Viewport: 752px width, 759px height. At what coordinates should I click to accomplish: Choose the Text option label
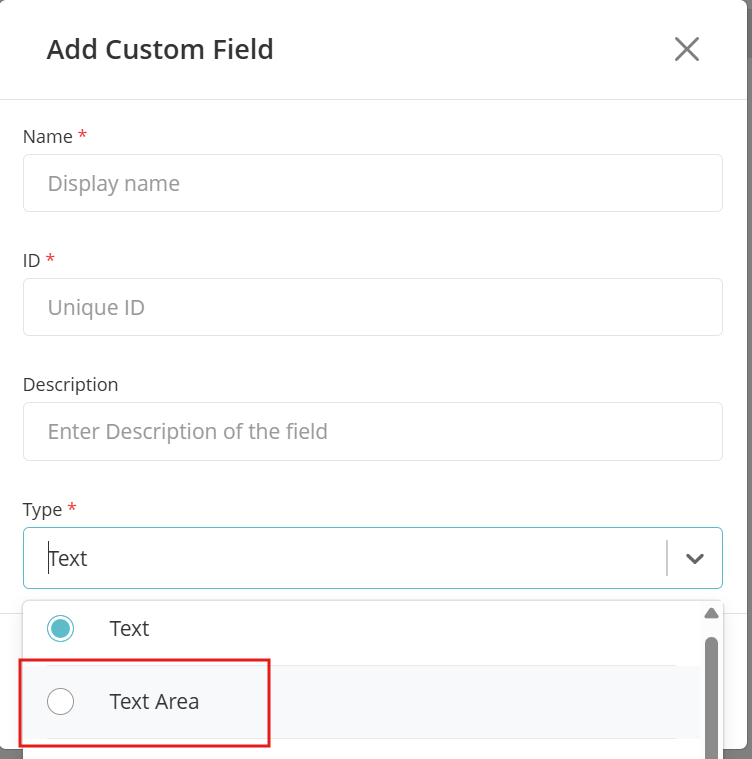click(129, 628)
